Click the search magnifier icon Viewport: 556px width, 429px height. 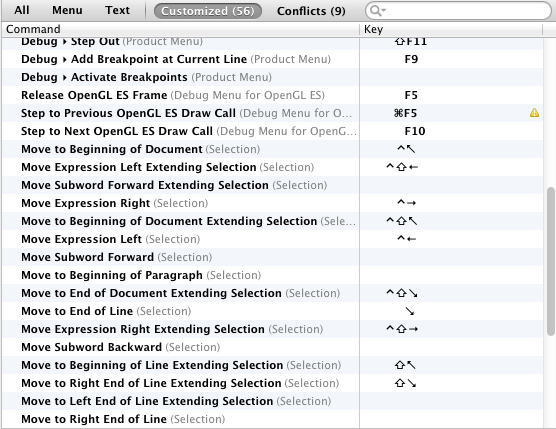click(374, 11)
